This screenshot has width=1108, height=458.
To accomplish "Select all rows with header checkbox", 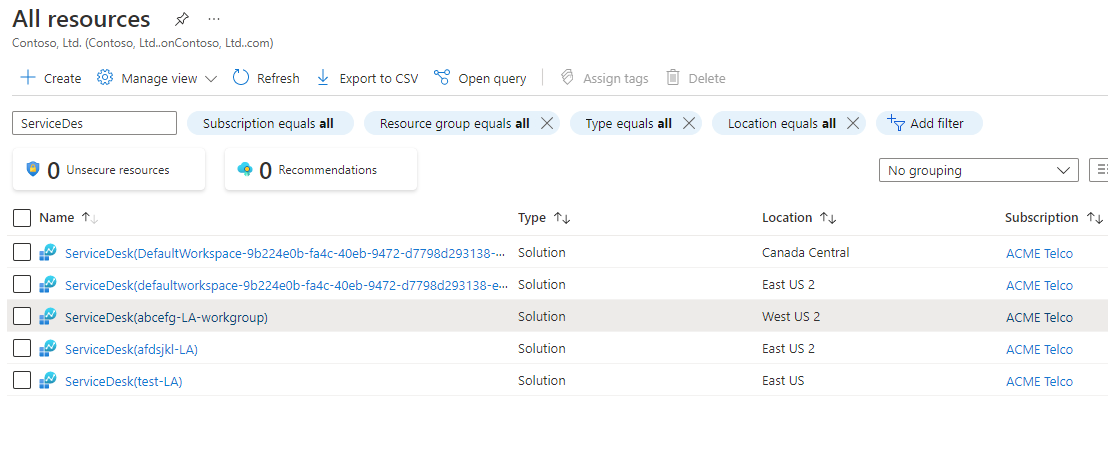I will click(22, 218).
